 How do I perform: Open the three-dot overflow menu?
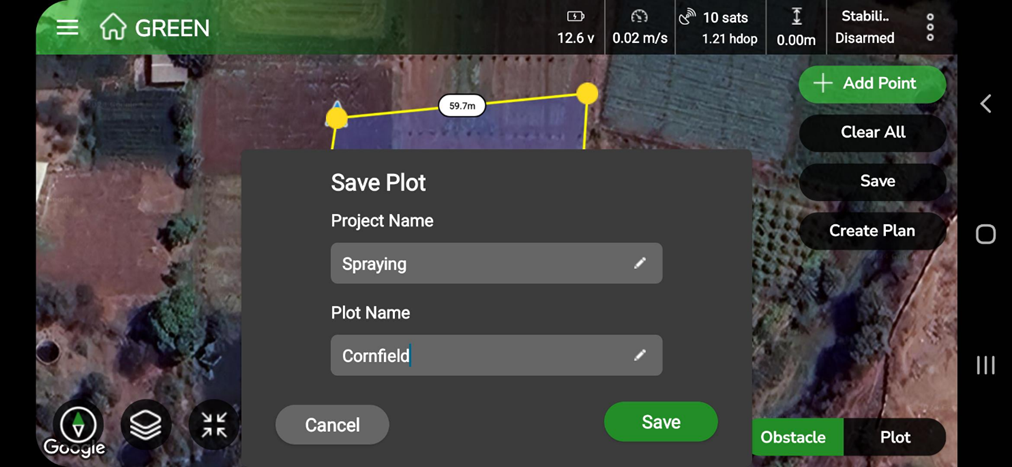pos(930,27)
